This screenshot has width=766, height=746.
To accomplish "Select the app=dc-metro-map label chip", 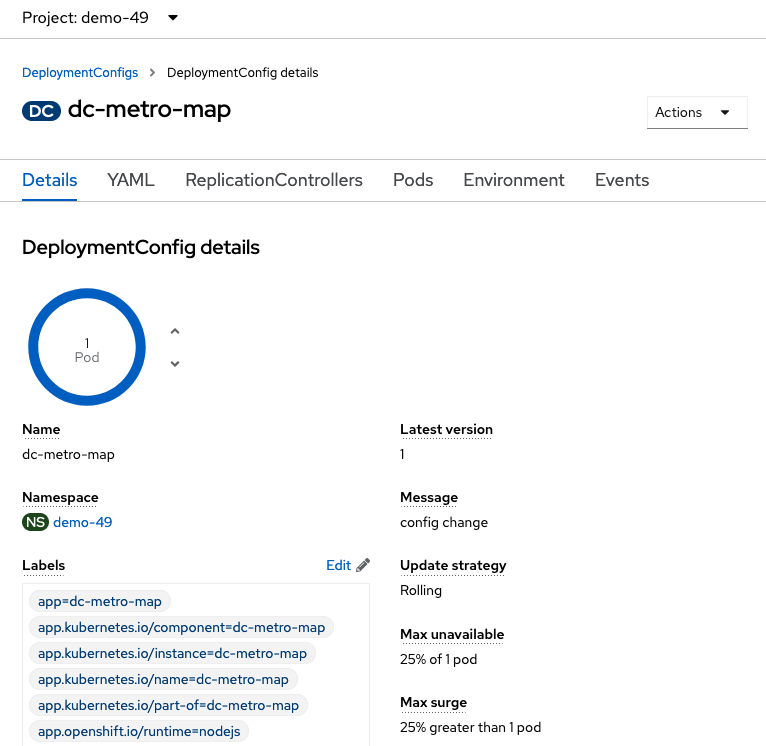I will [100, 601].
